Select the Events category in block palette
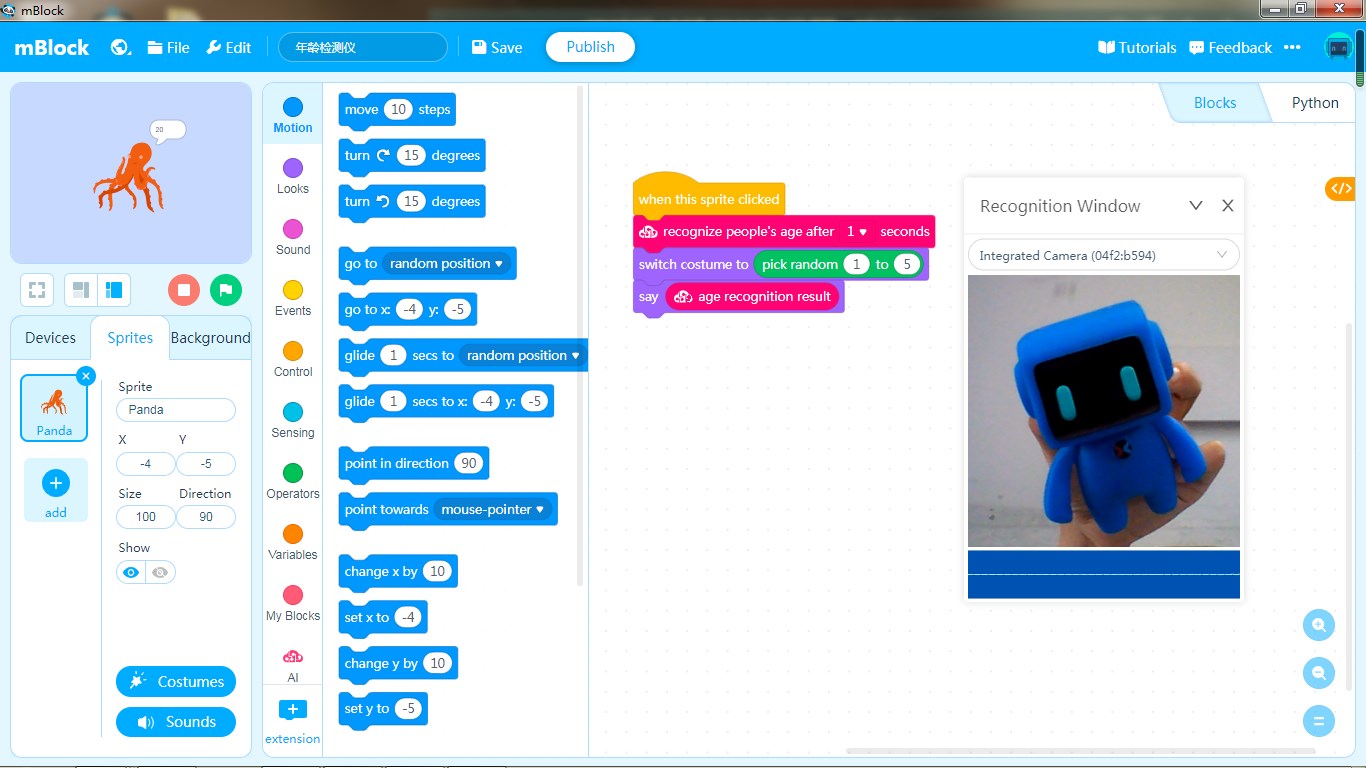This screenshot has width=1366, height=768. [291, 296]
